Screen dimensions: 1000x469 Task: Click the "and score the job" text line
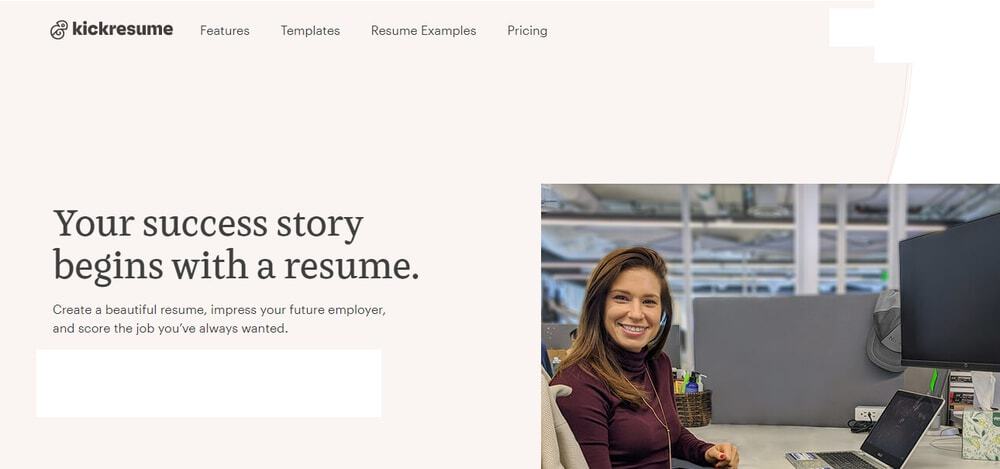(170, 328)
